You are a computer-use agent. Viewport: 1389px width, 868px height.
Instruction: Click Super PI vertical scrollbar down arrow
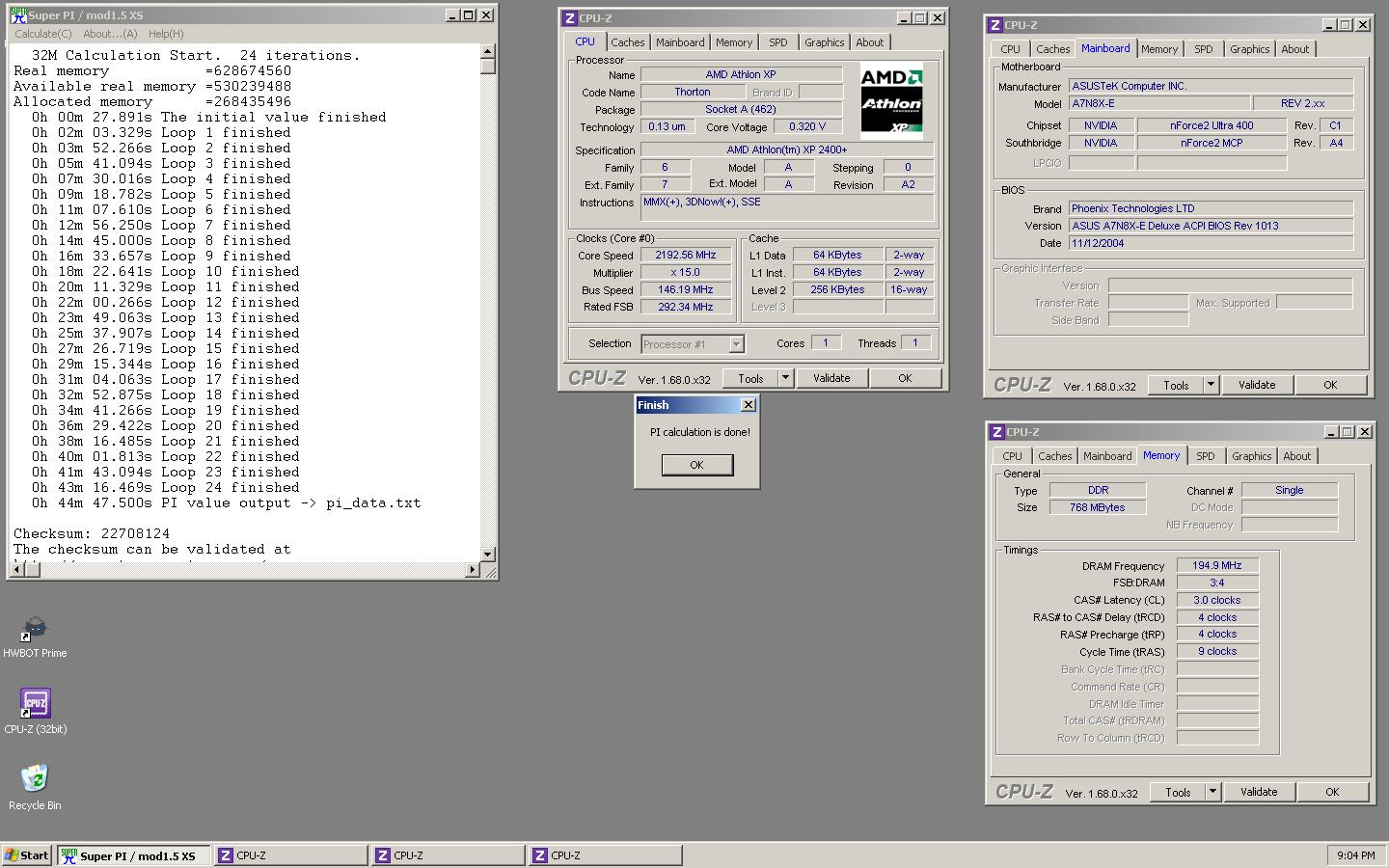point(487,555)
